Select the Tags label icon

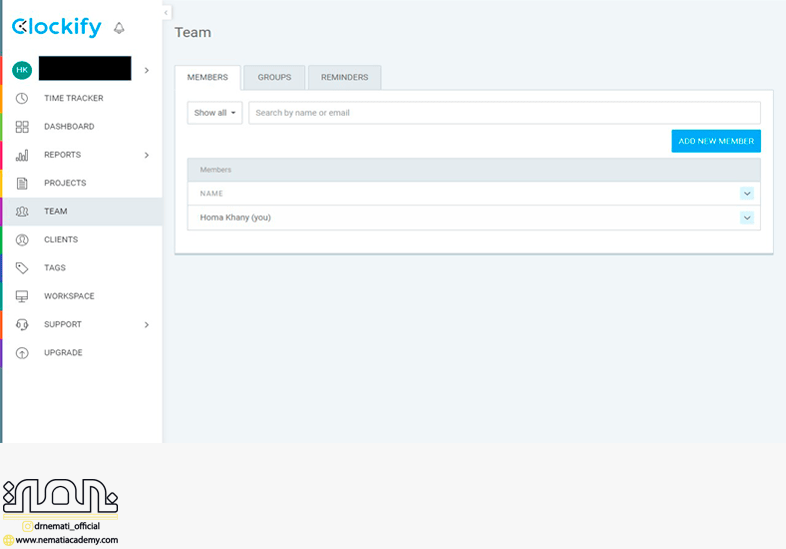click(x=22, y=268)
